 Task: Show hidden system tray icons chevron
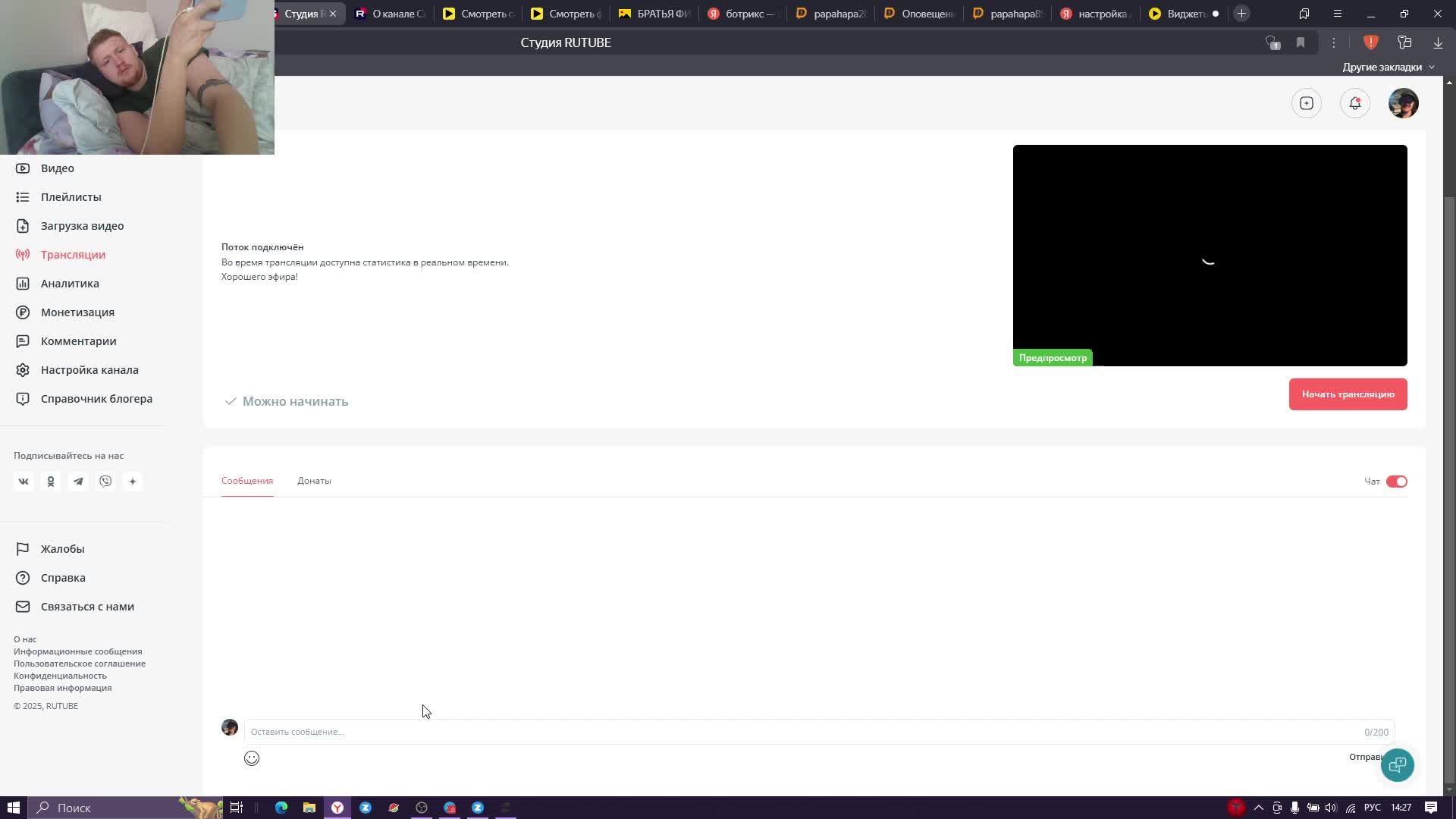click(x=1259, y=808)
